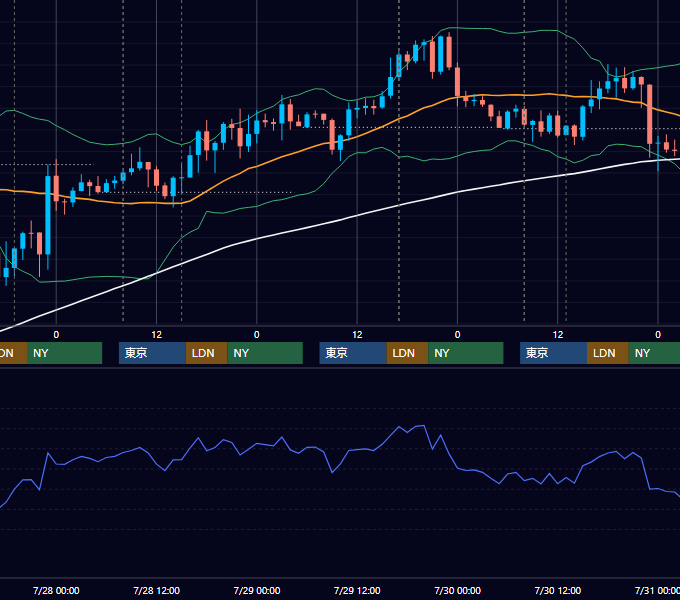Click the 東京 session block on 7/29
Screen dimensions: 680x600
353,353
